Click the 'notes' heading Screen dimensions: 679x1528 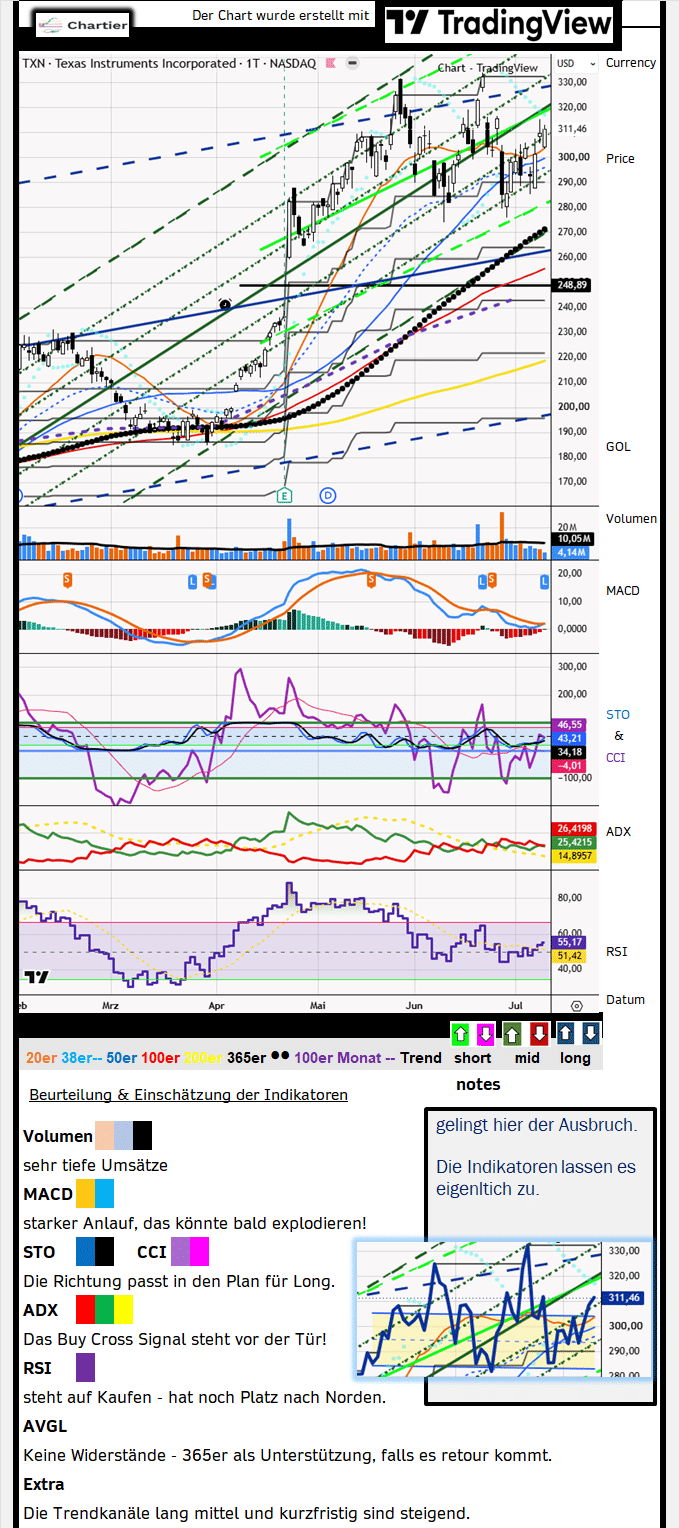pos(478,1084)
